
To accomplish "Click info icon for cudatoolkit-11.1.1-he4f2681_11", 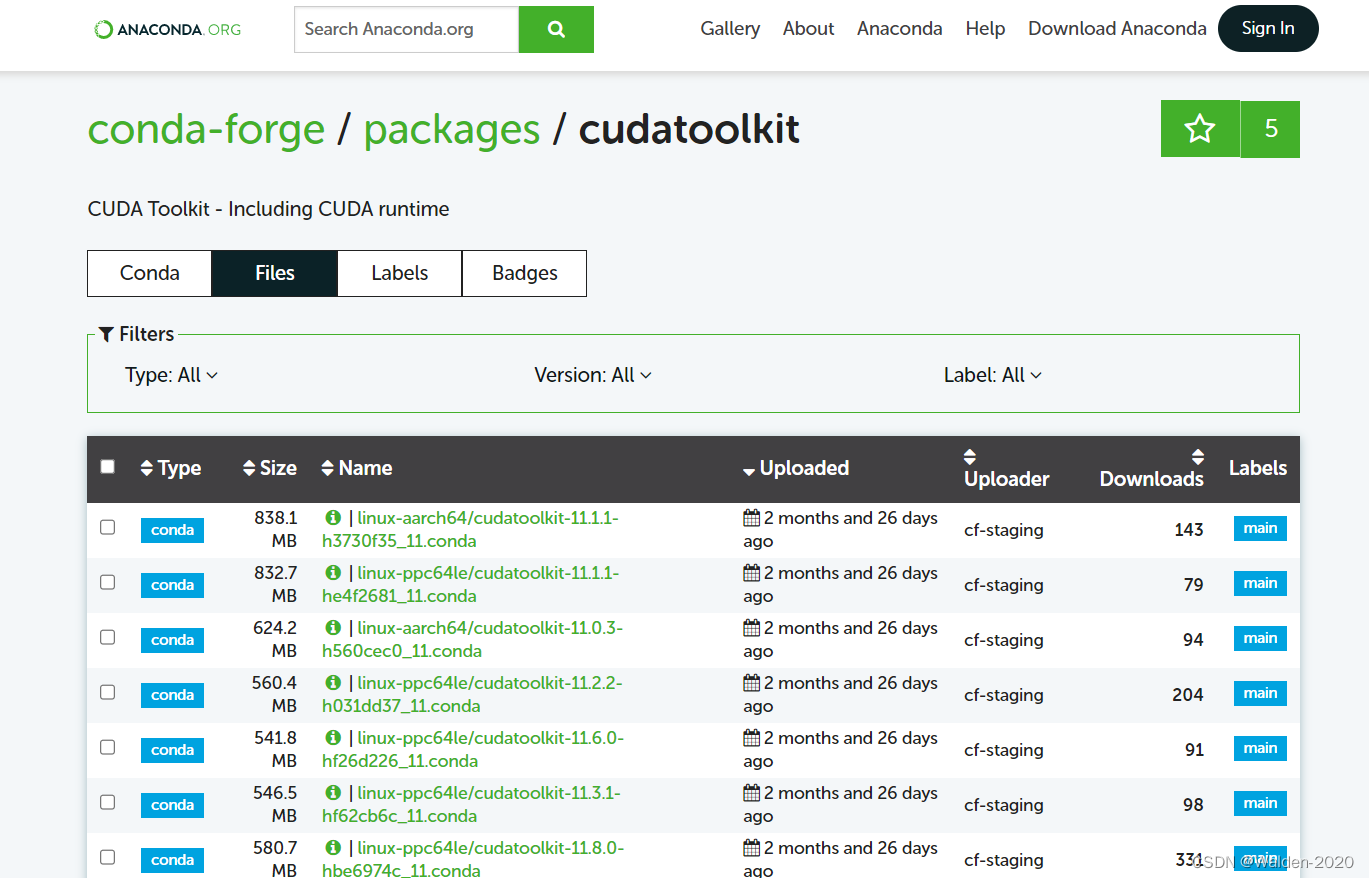I will 333,573.
